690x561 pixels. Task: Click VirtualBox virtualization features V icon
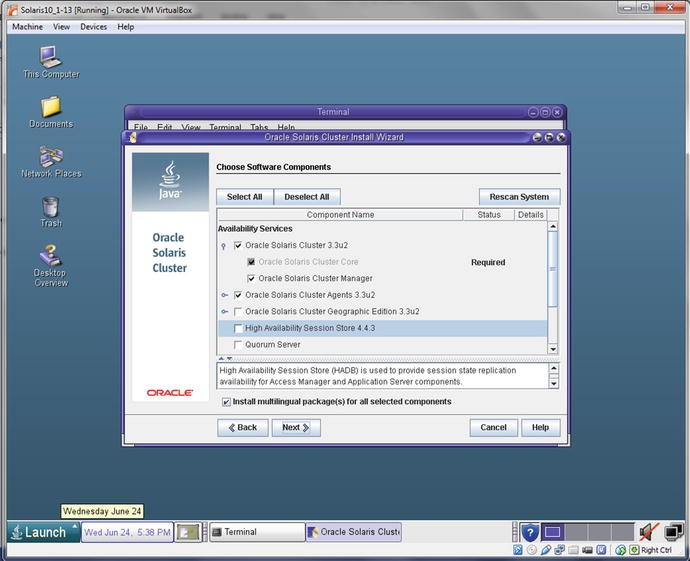pos(601,550)
